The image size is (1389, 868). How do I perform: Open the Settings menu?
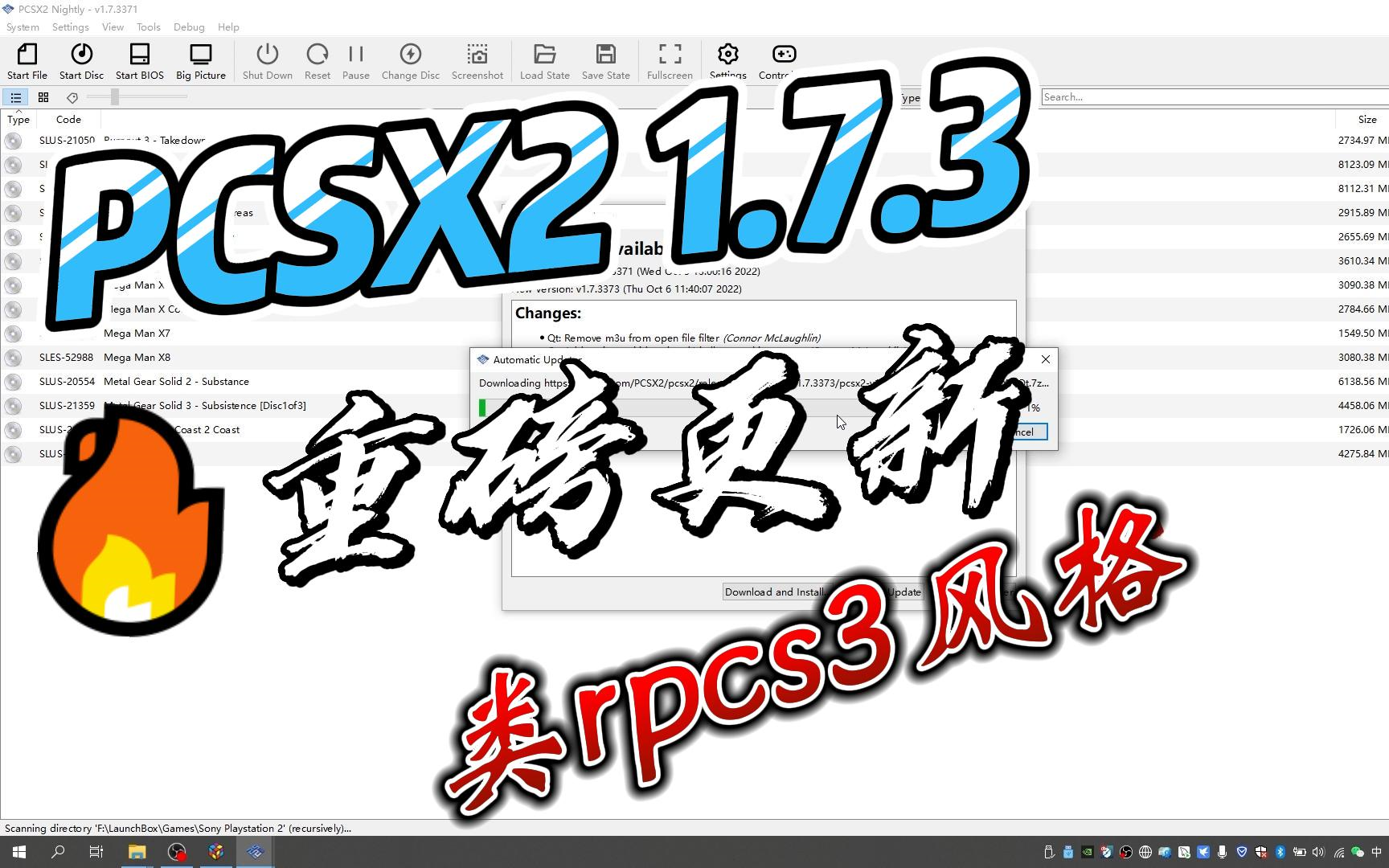71,27
